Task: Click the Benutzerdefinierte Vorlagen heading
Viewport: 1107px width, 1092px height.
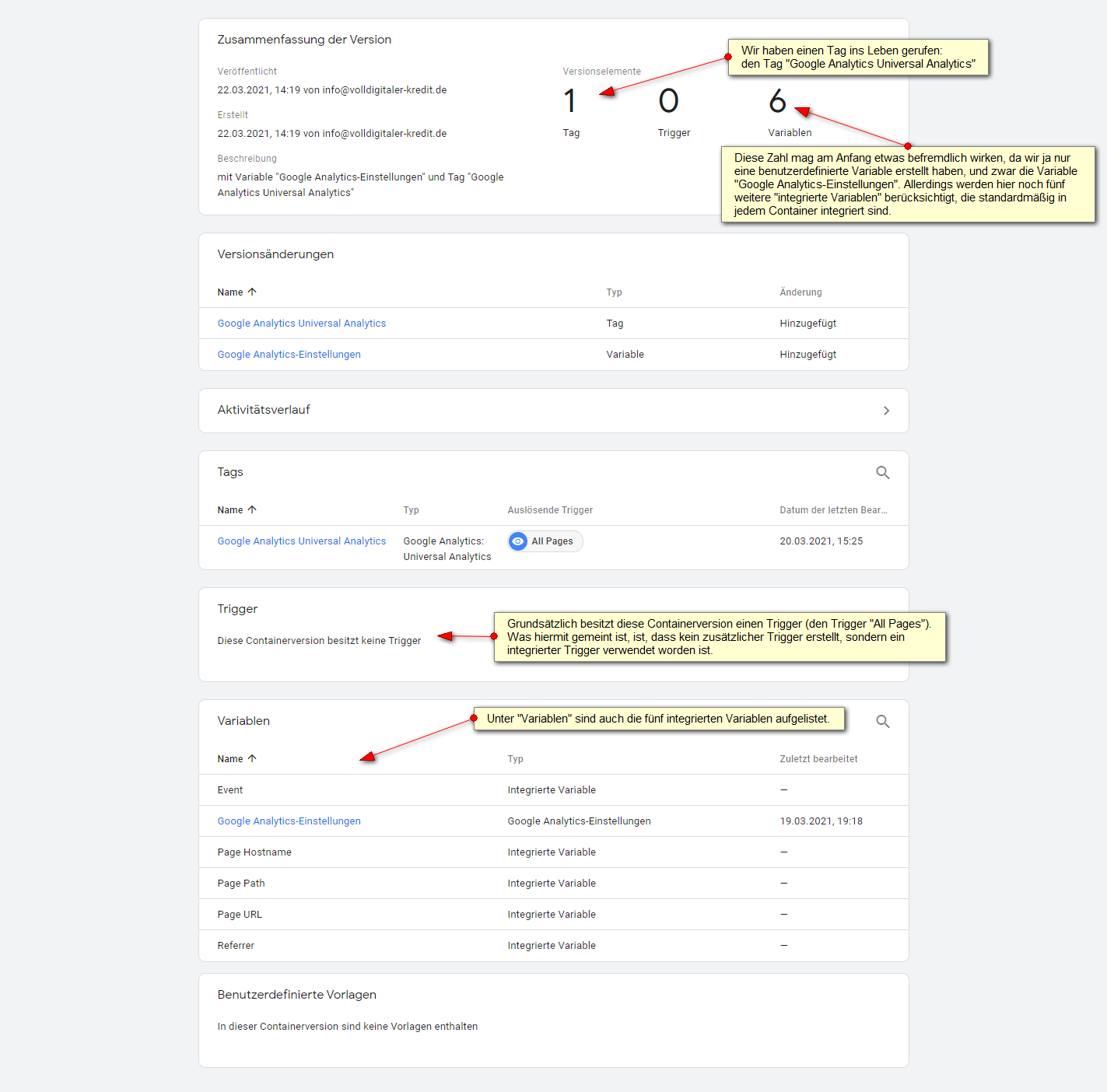Action: (x=297, y=995)
